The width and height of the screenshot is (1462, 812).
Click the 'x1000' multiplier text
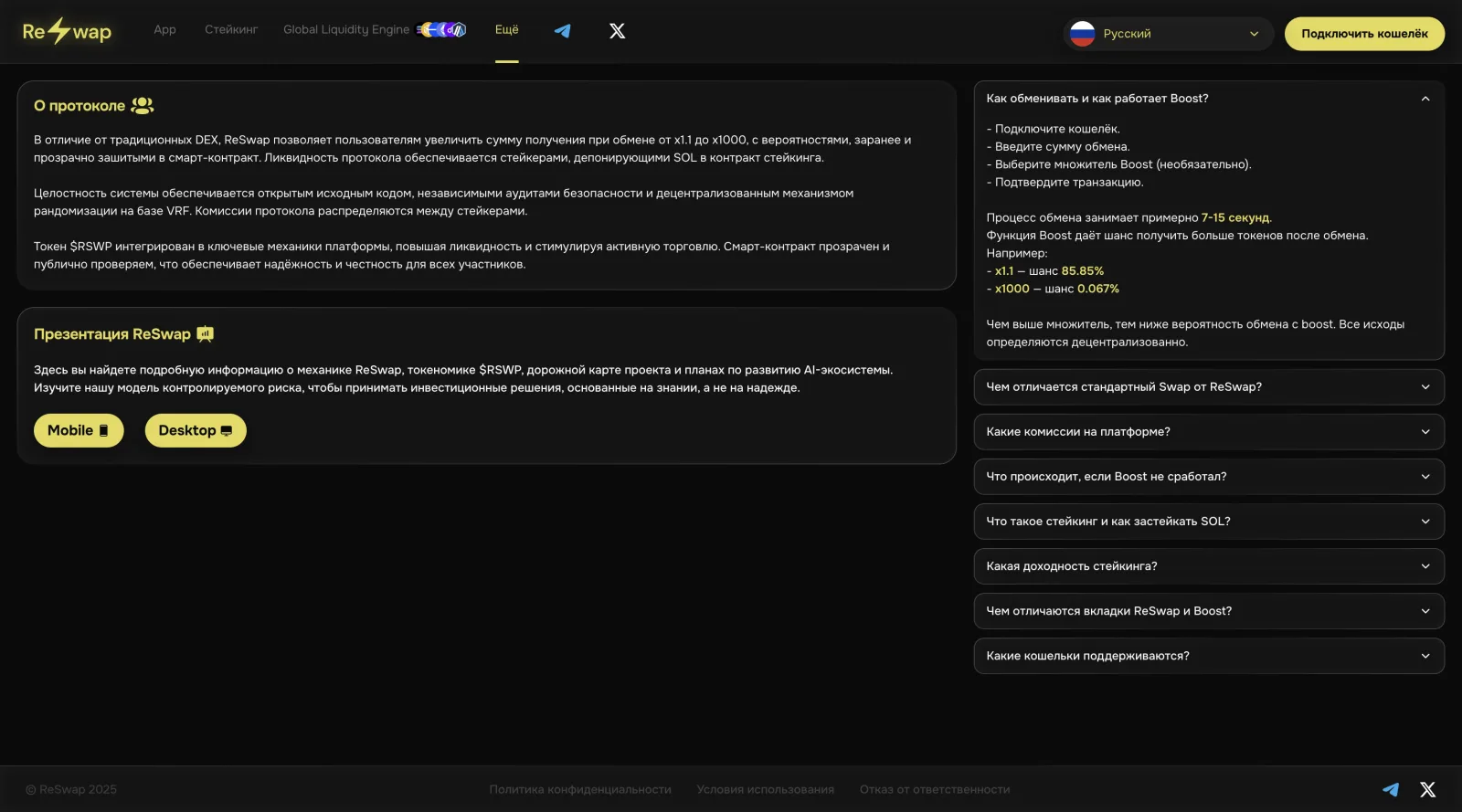(1012, 289)
